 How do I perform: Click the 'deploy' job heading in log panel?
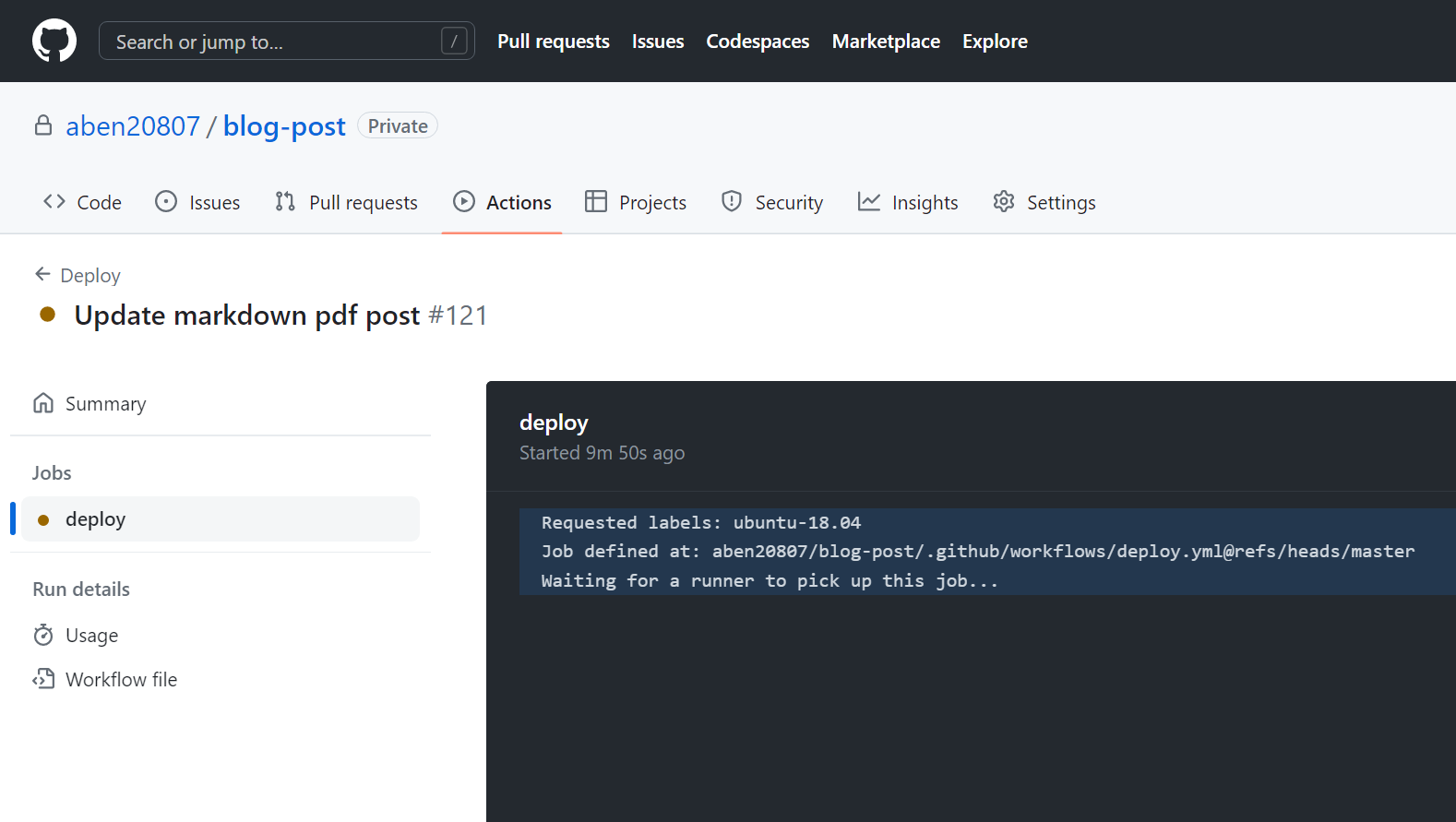(x=554, y=423)
